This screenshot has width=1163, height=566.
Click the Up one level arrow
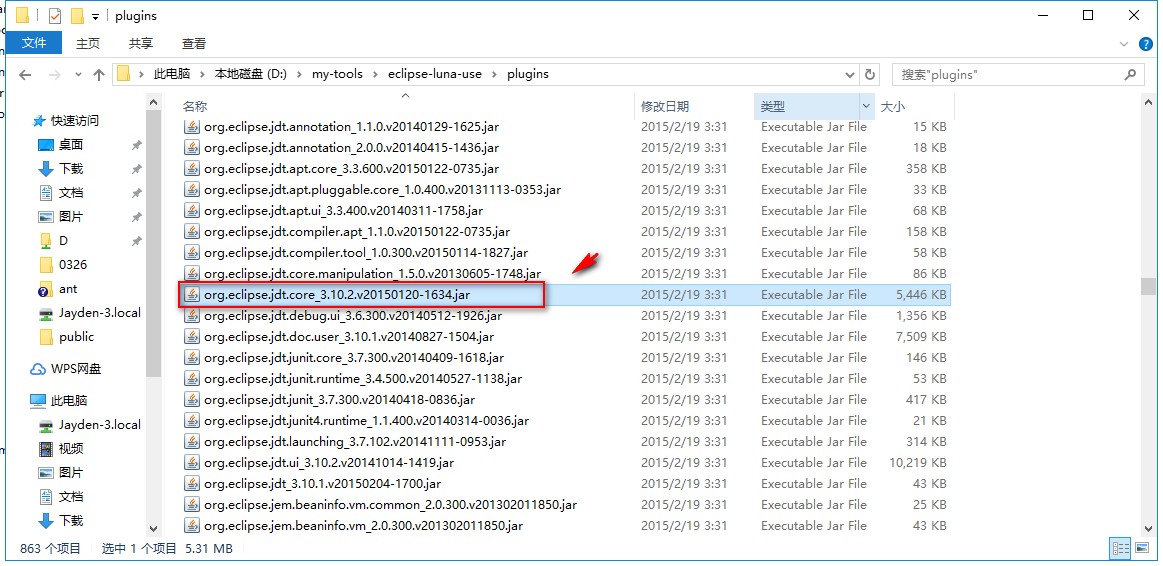click(98, 75)
